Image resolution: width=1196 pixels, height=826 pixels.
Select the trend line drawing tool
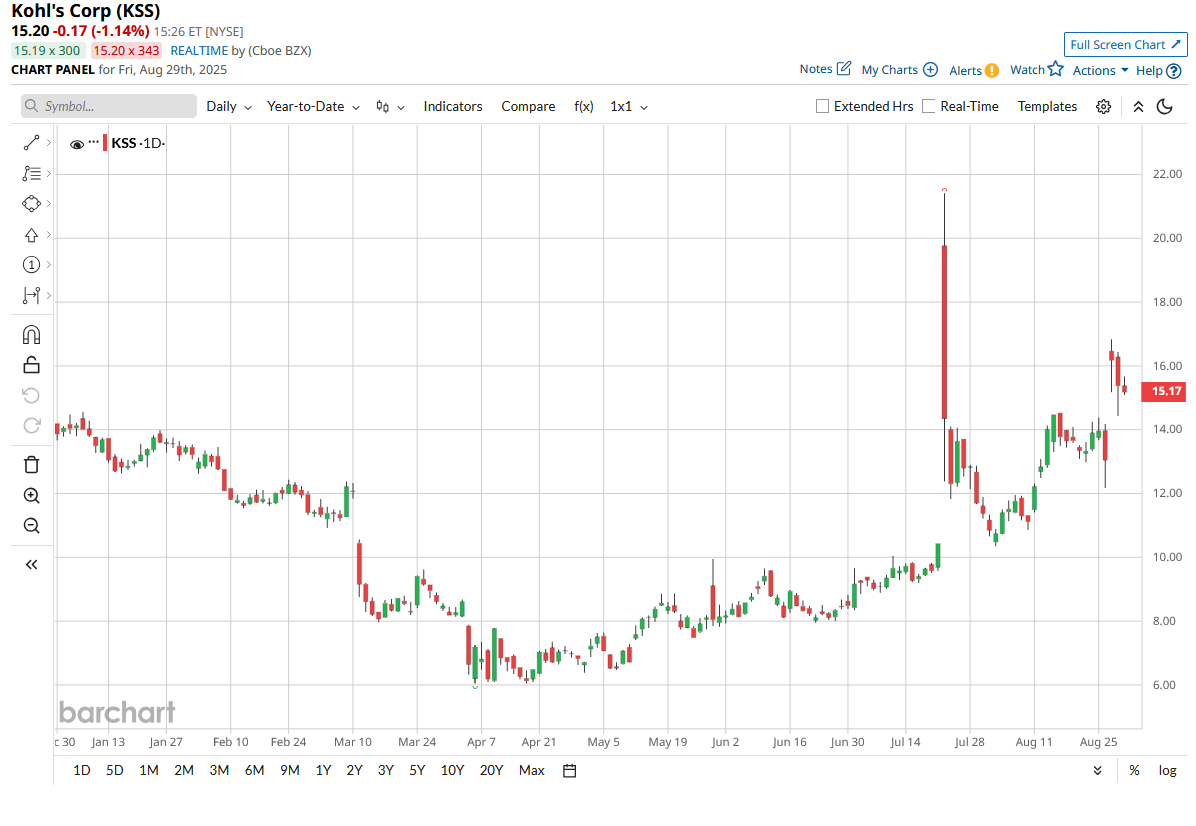pyautogui.click(x=31, y=143)
